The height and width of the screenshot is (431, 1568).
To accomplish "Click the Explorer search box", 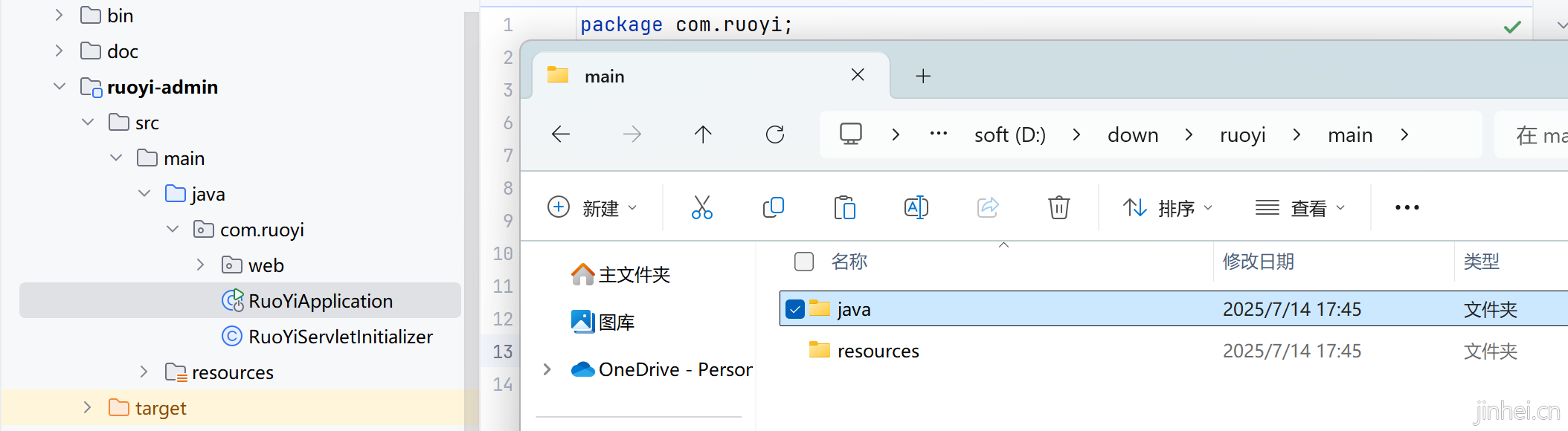I will (1532, 135).
